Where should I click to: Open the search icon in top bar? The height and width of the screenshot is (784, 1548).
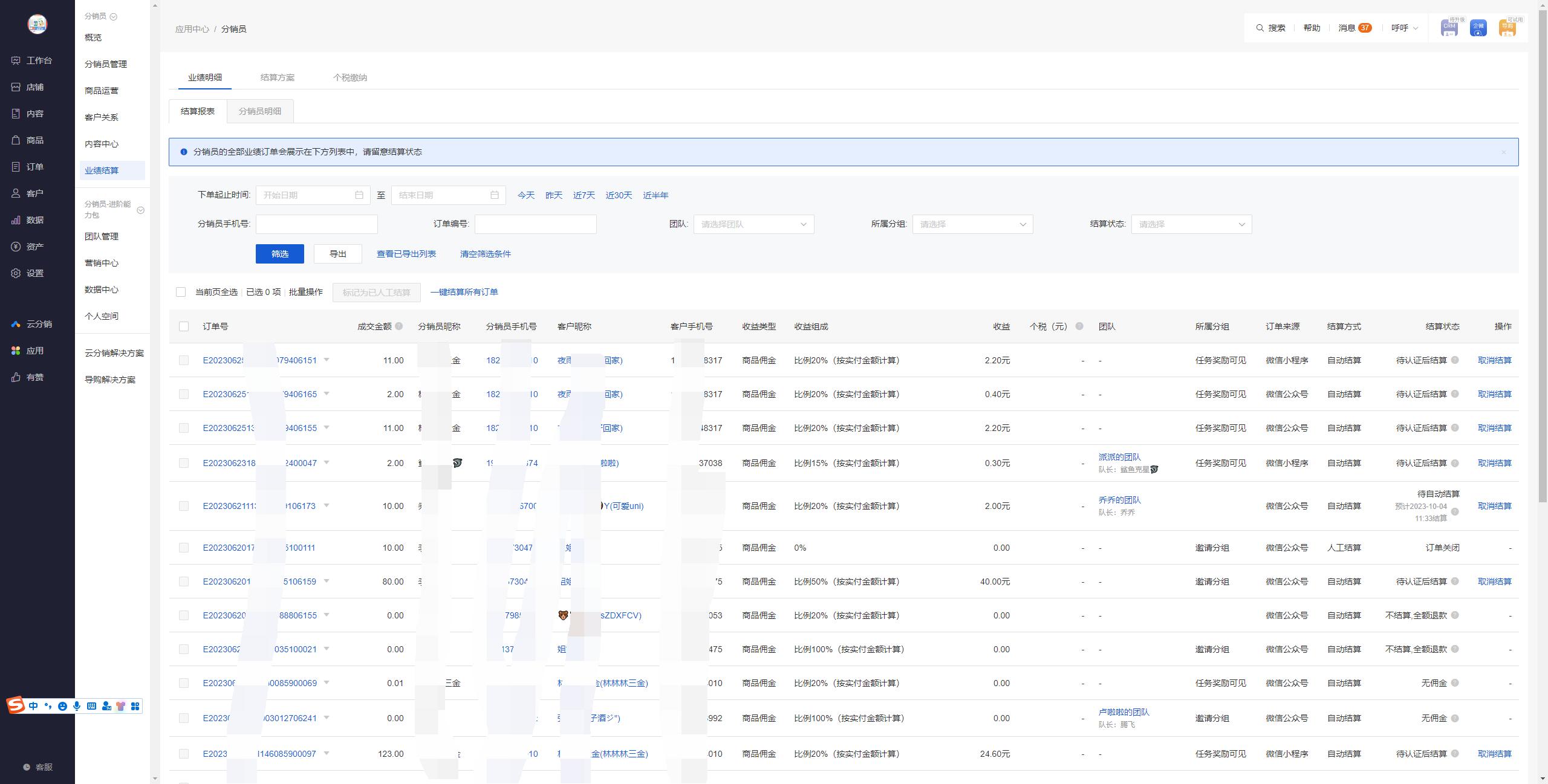pyautogui.click(x=1260, y=28)
